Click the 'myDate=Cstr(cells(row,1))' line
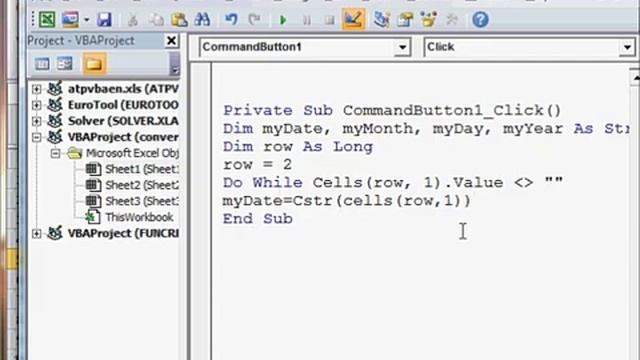This screenshot has height=360, width=640. click(347, 201)
